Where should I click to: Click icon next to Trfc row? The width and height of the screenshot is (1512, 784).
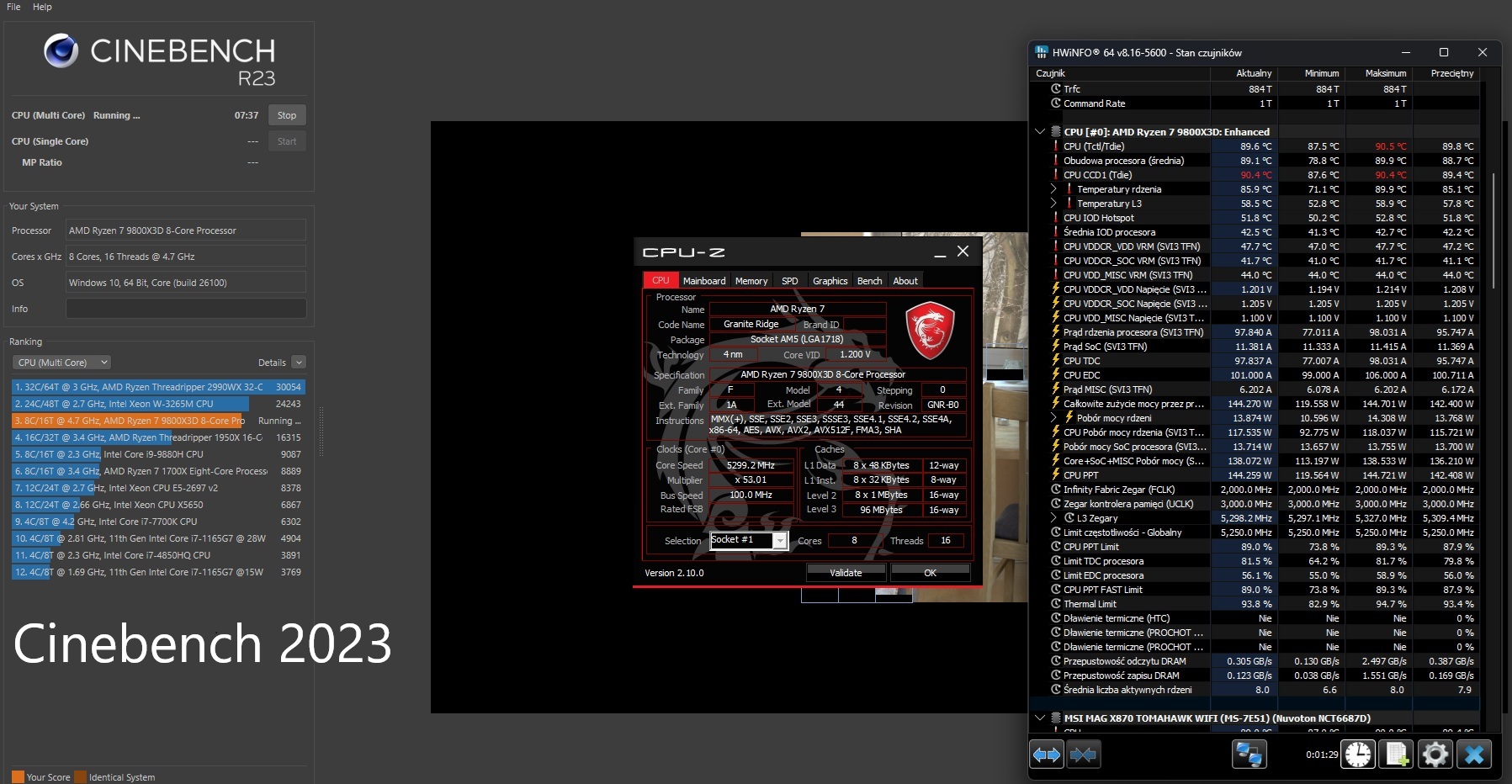coord(1056,89)
